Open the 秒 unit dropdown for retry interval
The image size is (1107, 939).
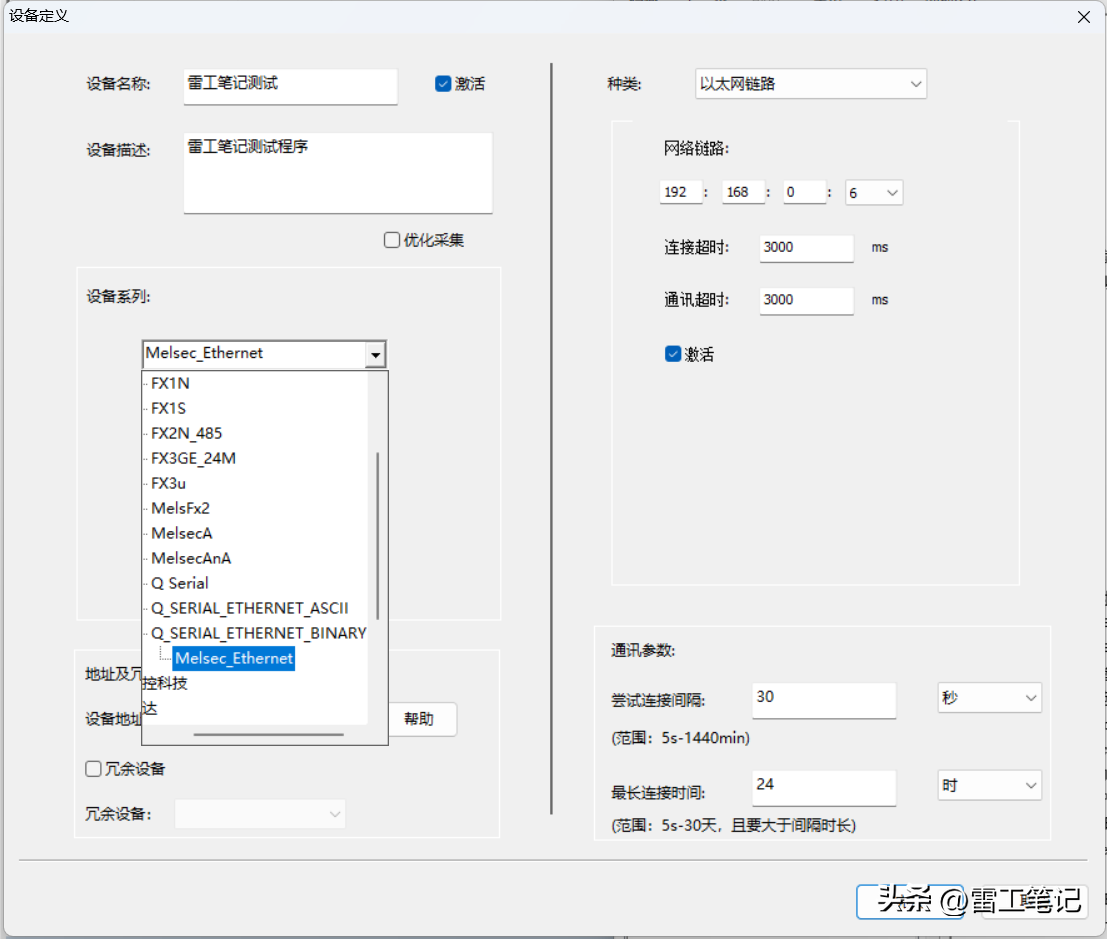989,698
